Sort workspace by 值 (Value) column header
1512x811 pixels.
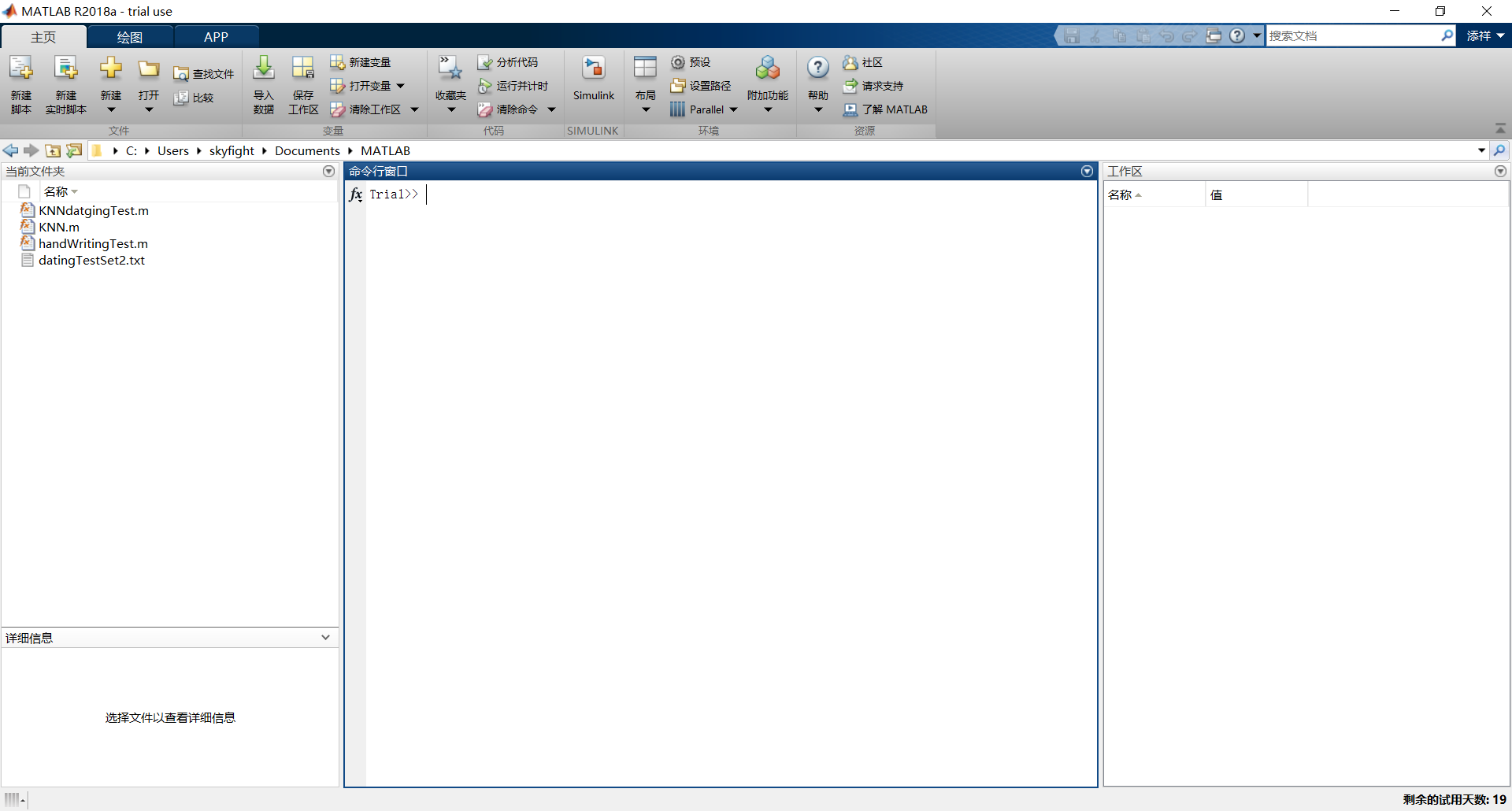coord(1256,194)
